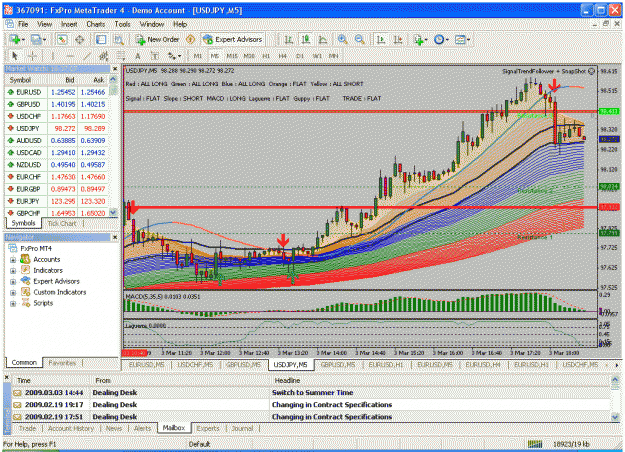Screen dimensions: 625x452
Task: Expand the Accounts tree node
Action: click(x=13, y=260)
